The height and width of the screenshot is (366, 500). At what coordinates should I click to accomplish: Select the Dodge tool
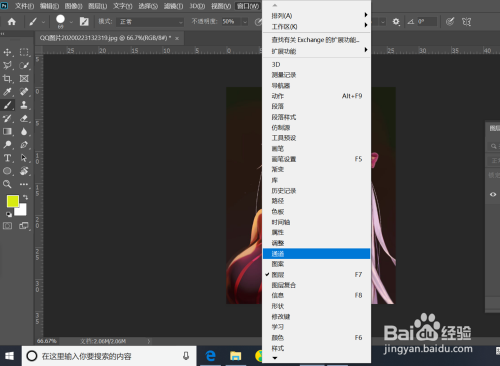[x=7, y=145]
